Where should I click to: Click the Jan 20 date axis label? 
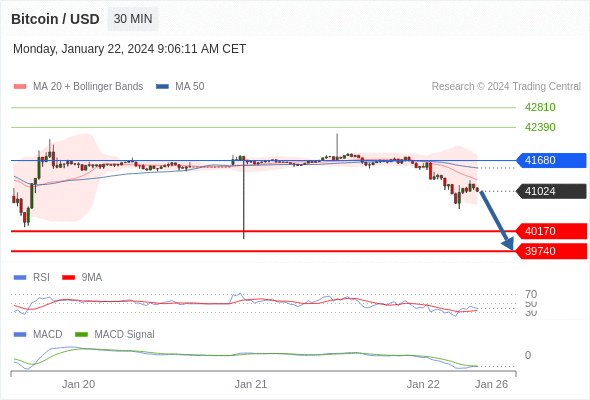[79, 385]
